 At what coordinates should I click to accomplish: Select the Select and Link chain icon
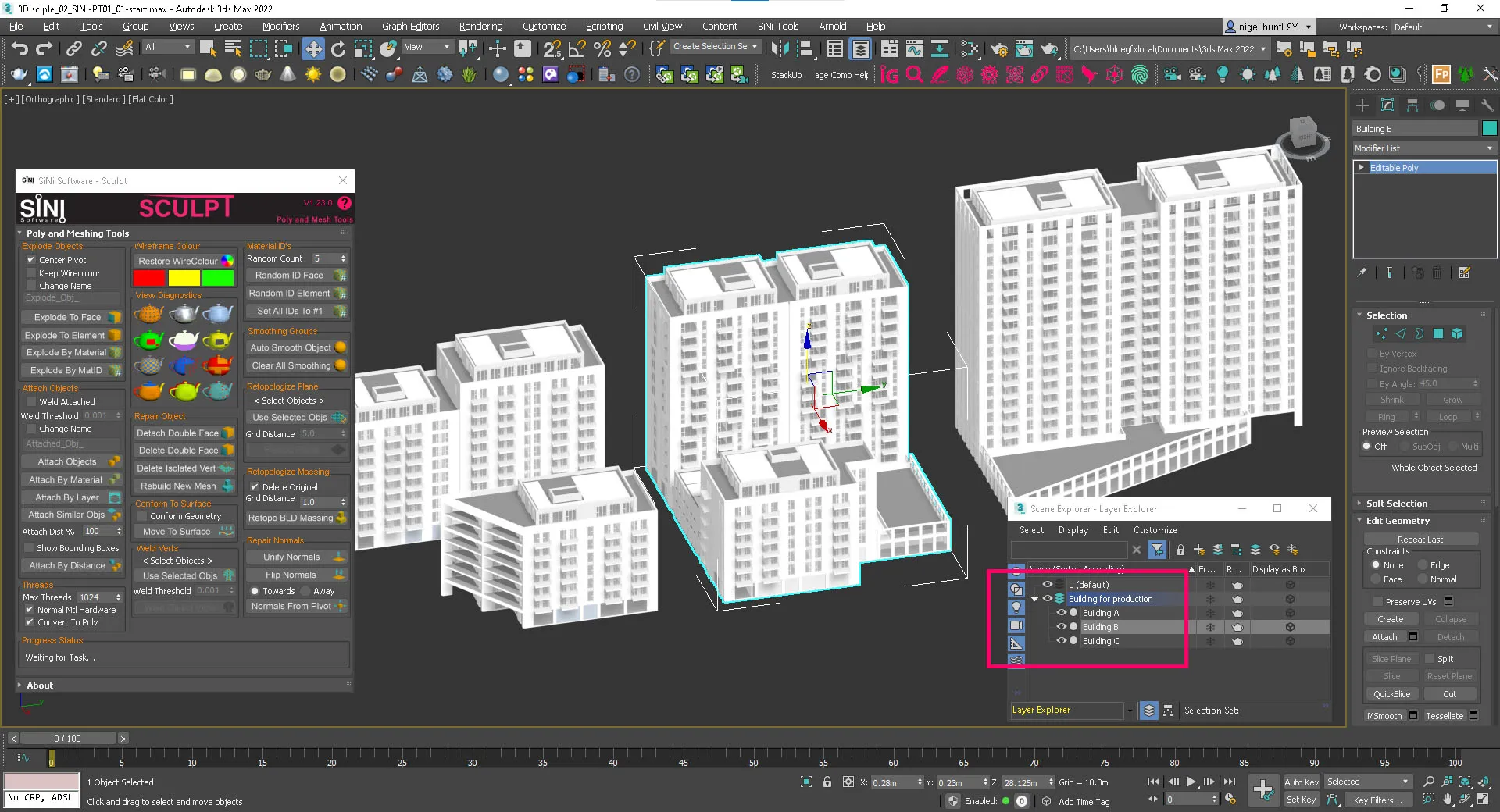coord(73,49)
